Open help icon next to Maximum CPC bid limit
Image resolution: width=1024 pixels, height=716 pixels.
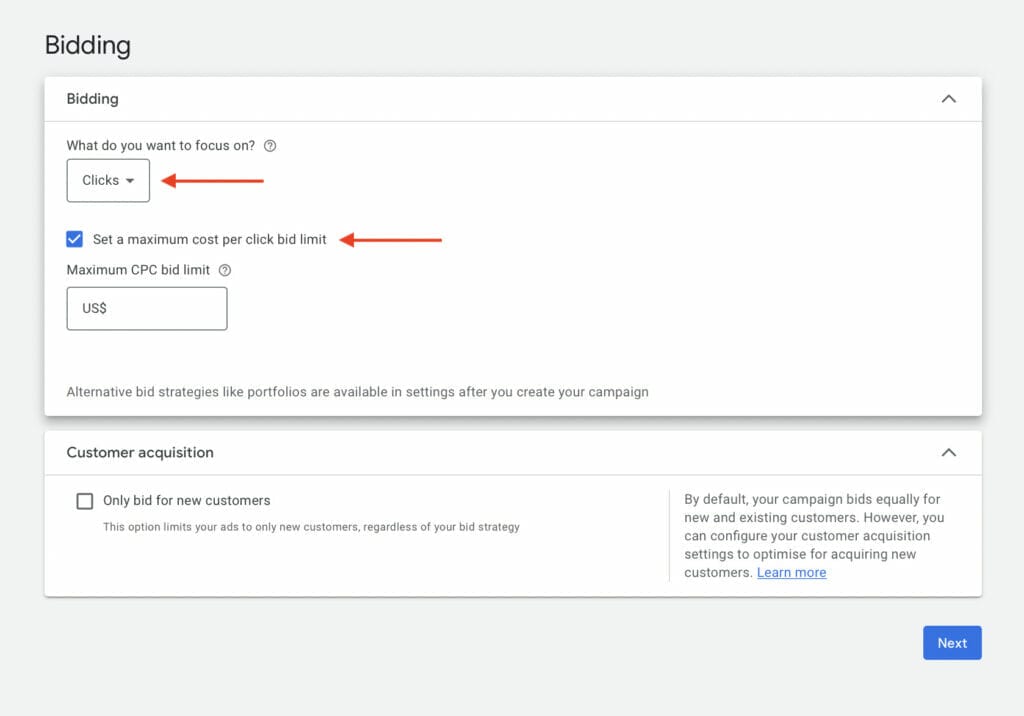point(225,270)
